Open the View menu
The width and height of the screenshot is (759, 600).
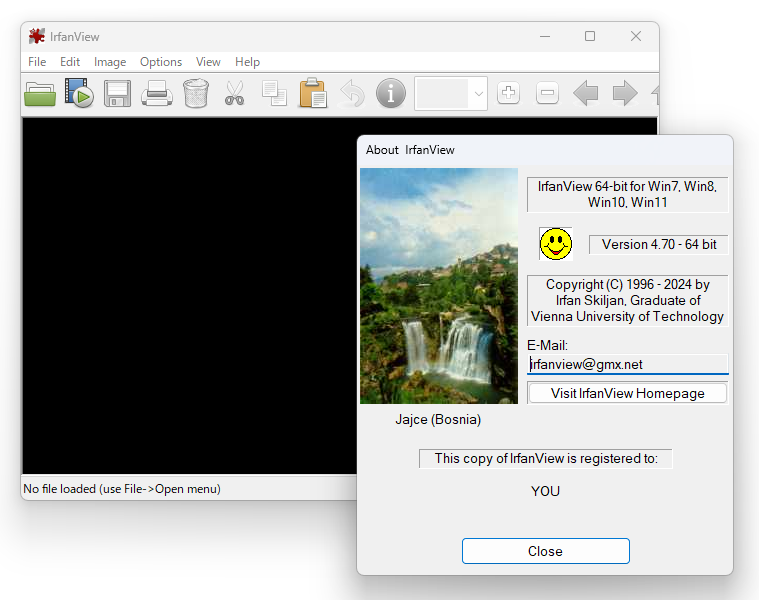pyautogui.click(x=208, y=62)
